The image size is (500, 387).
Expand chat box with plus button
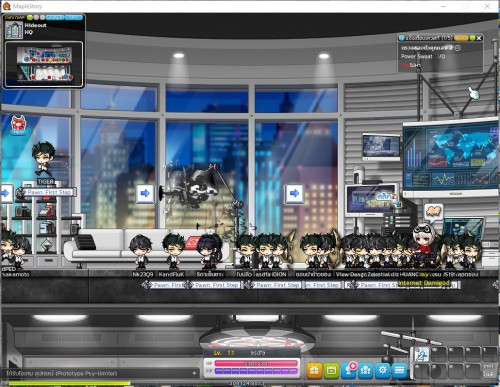click(x=194, y=373)
